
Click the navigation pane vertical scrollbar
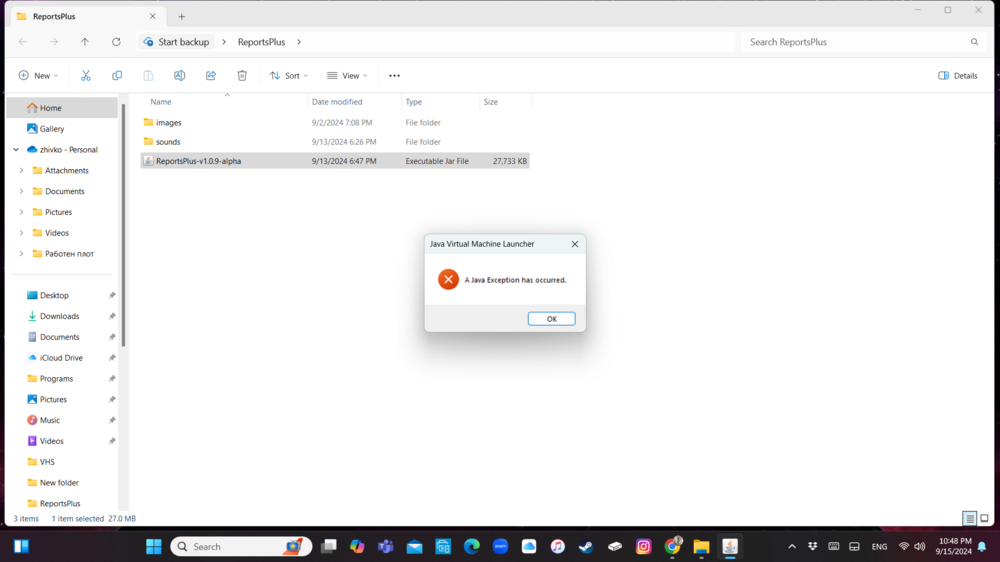(123, 223)
